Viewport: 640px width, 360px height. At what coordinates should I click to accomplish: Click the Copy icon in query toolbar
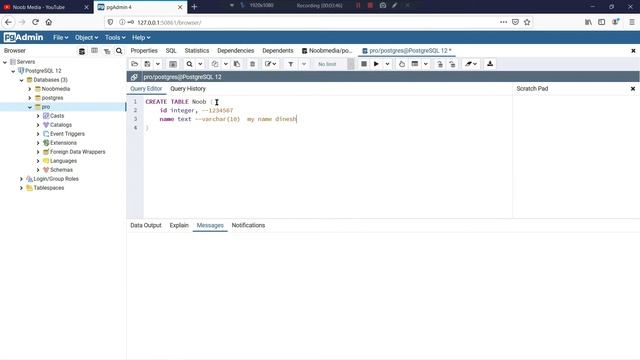click(x=215, y=64)
